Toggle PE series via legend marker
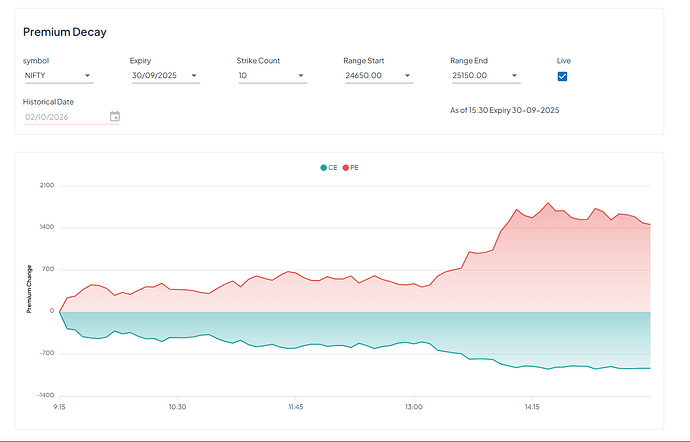The width and height of the screenshot is (690, 442). tap(346, 168)
